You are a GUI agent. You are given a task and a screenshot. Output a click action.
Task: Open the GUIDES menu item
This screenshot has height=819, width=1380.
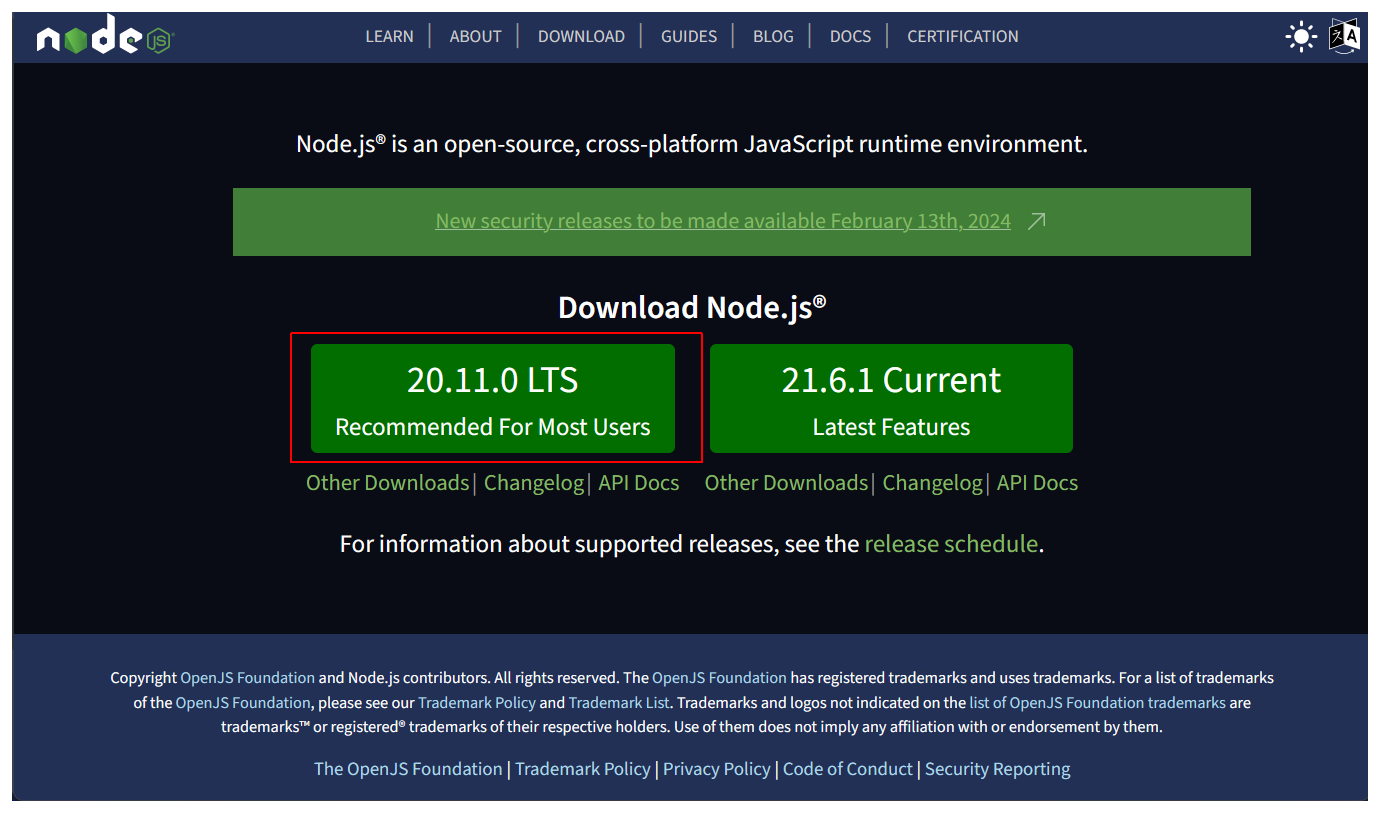[689, 36]
